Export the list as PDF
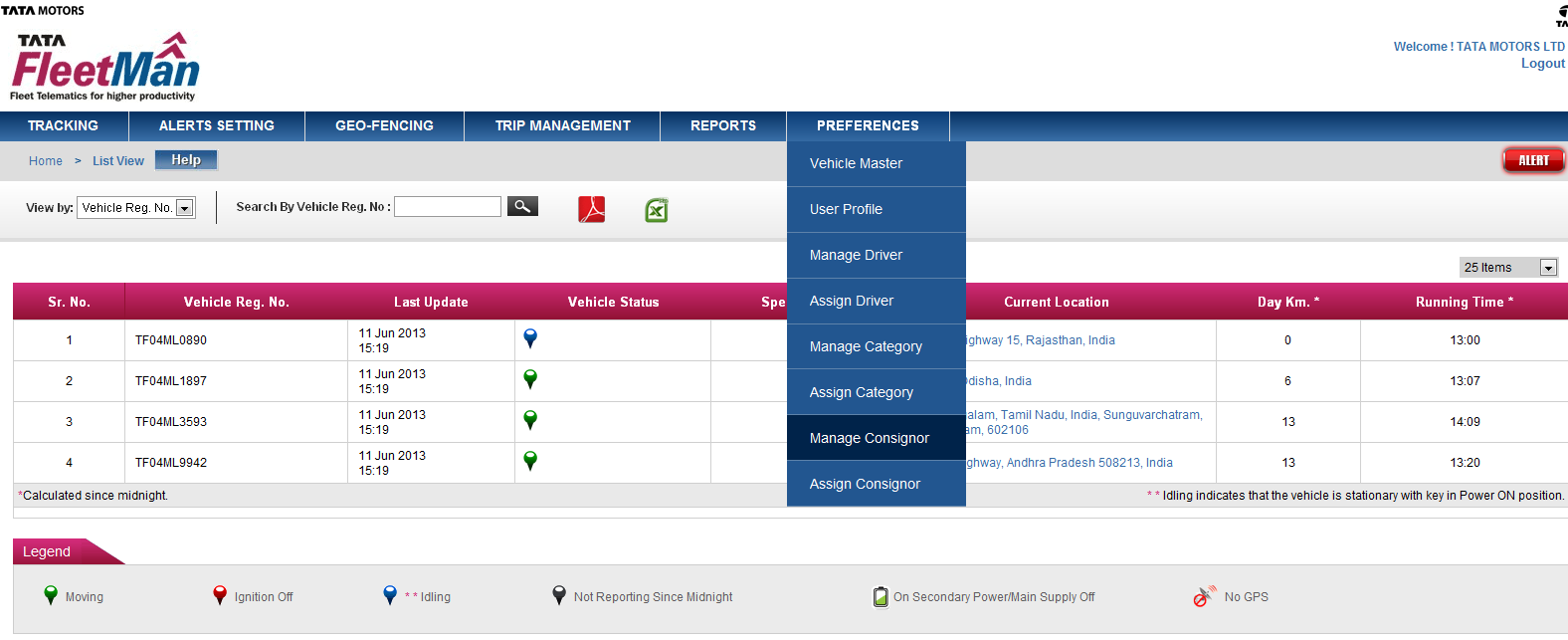This screenshot has height=640, width=1568. tap(592, 209)
